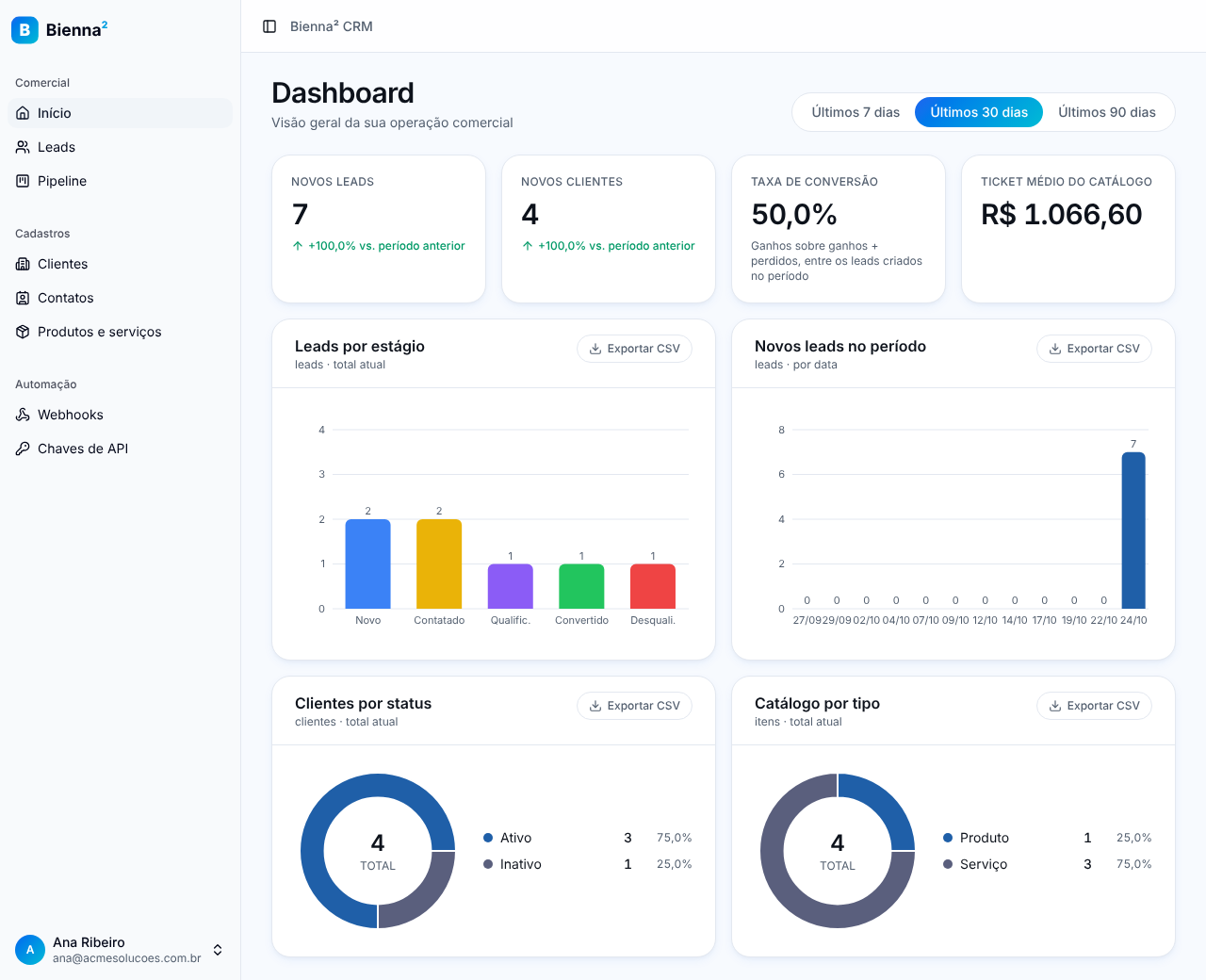Viewport: 1206px width, 980px height.
Task: Click the 'leads · por data' subtitle
Action: (x=796, y=365)
